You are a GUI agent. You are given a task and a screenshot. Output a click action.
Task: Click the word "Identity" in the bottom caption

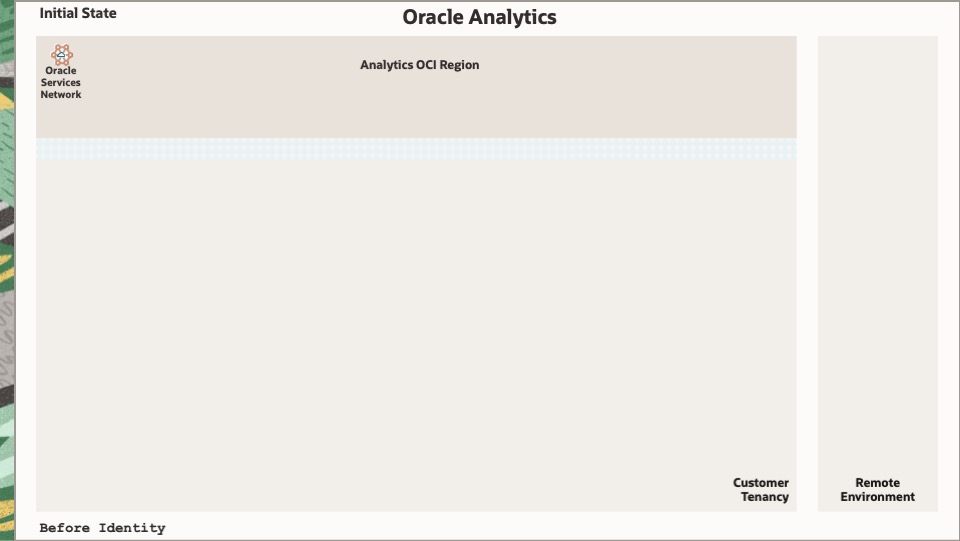pyautogui.click(x=132, y=528)
